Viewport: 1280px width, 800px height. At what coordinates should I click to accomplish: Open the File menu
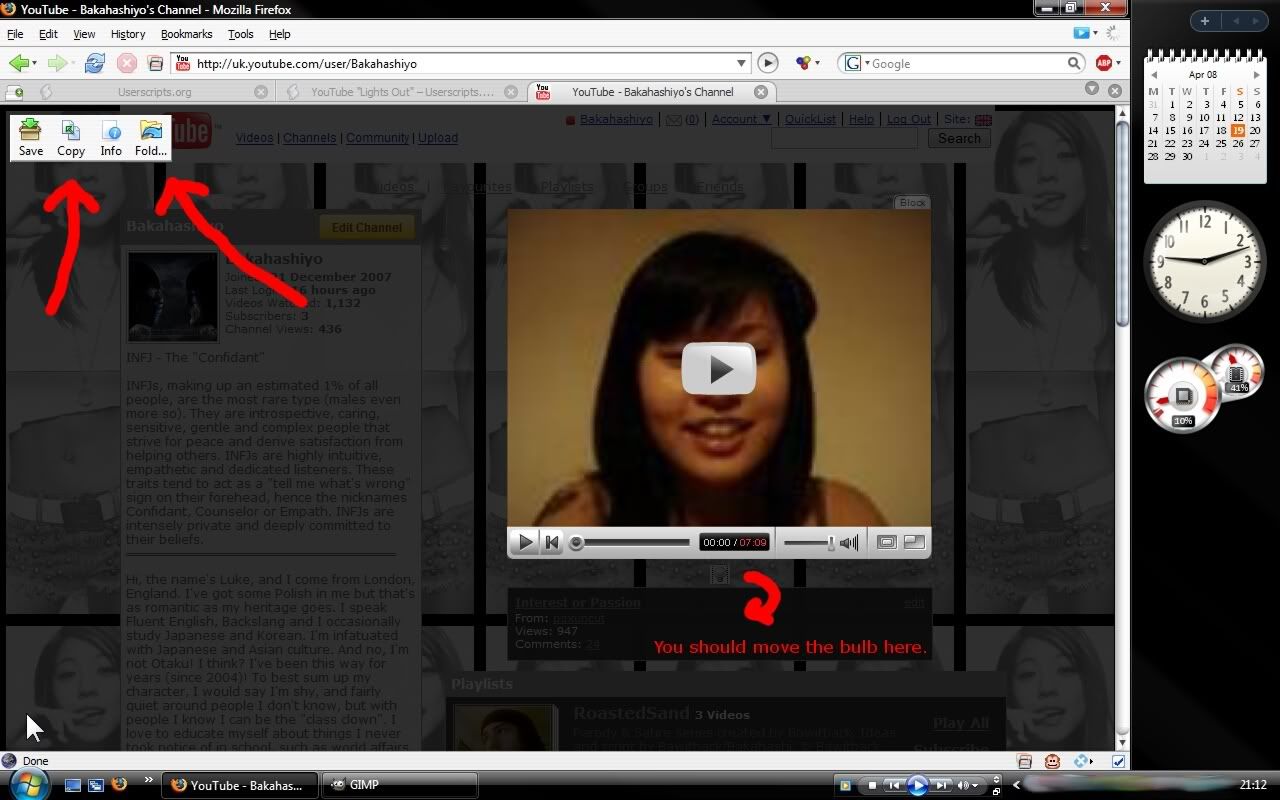tap(15, 34)
